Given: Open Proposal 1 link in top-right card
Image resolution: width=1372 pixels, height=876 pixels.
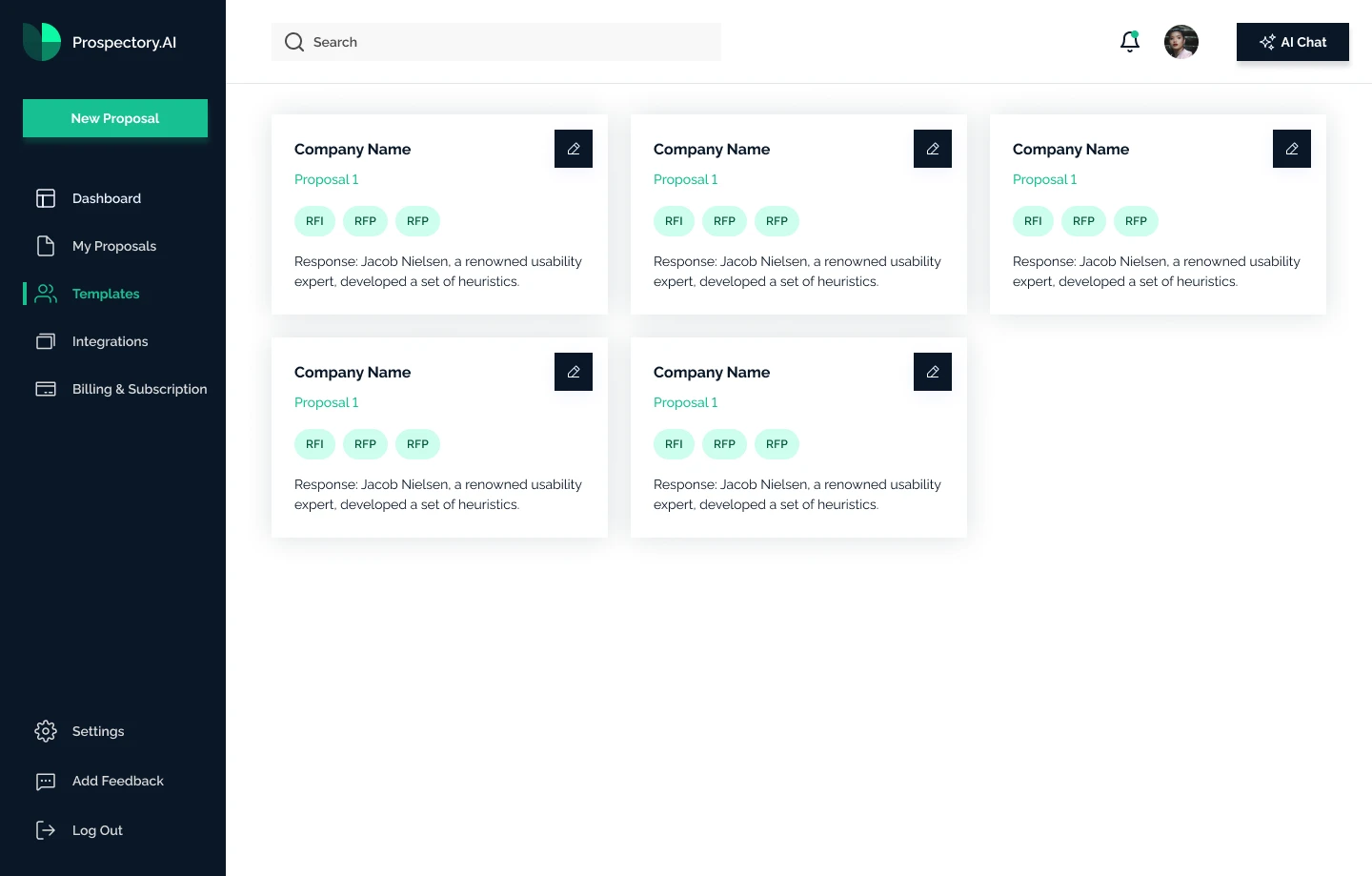Looking at the screenshot, I should tap(1045, 179).
